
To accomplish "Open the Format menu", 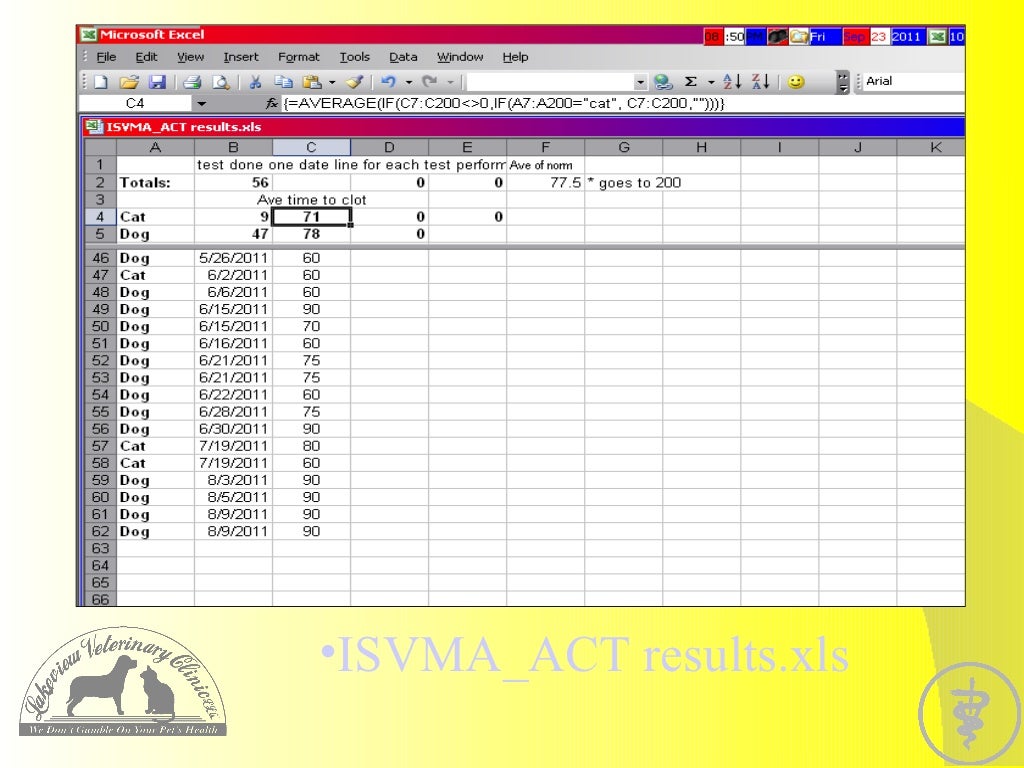I will pos(298,57).
